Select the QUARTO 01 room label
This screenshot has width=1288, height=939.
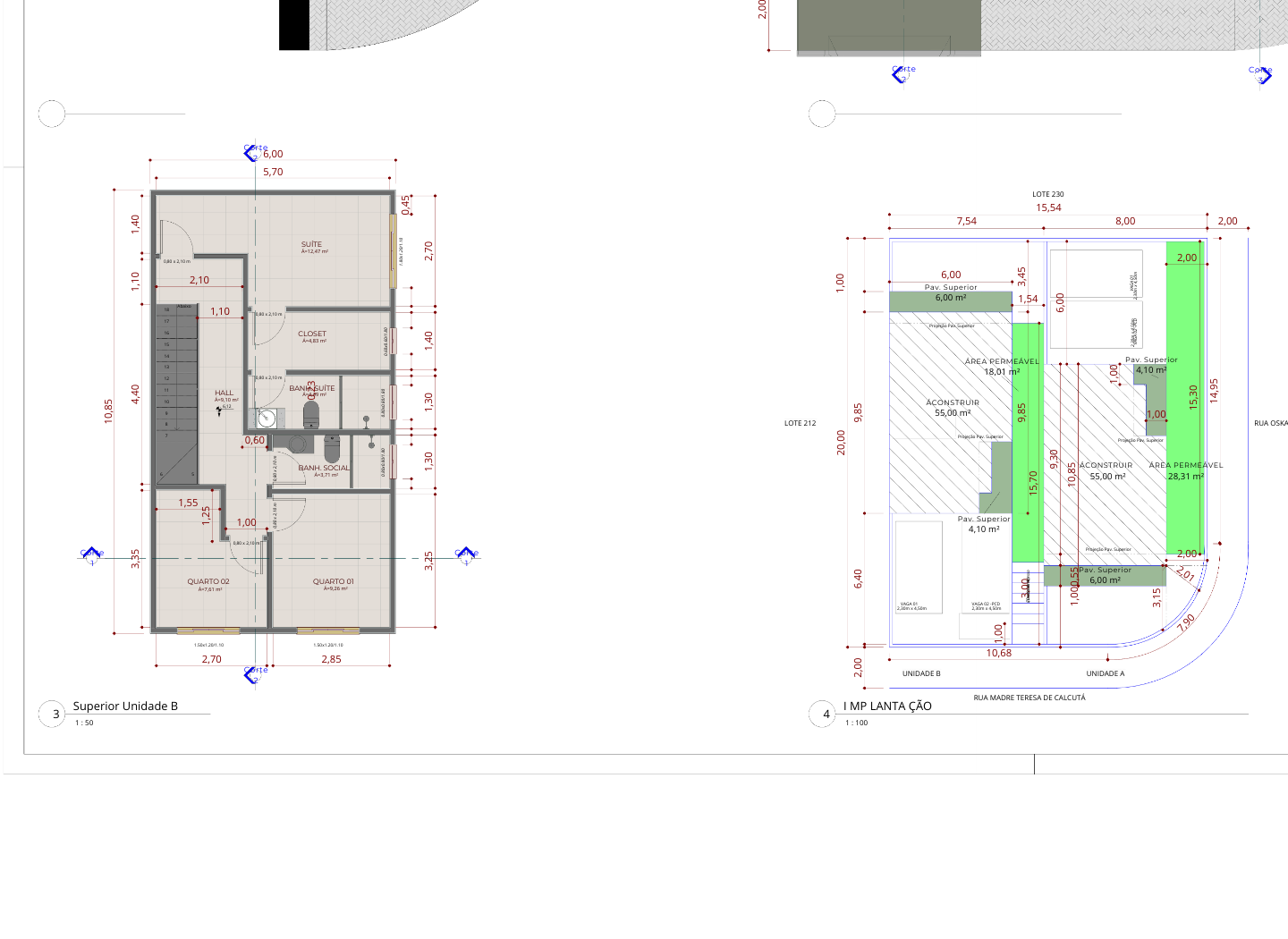[333, 581]
